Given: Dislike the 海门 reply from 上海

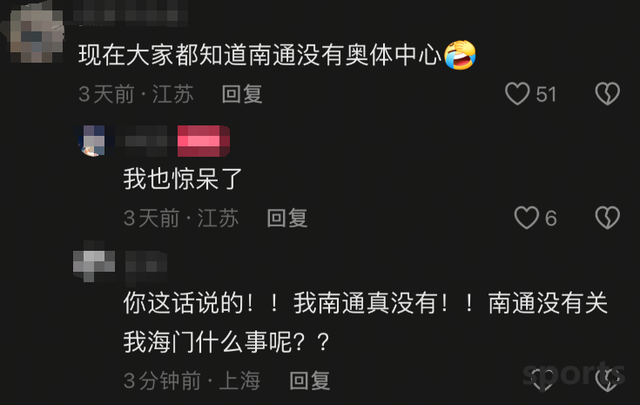Looking at the screenshot, I should coord(607,380).
